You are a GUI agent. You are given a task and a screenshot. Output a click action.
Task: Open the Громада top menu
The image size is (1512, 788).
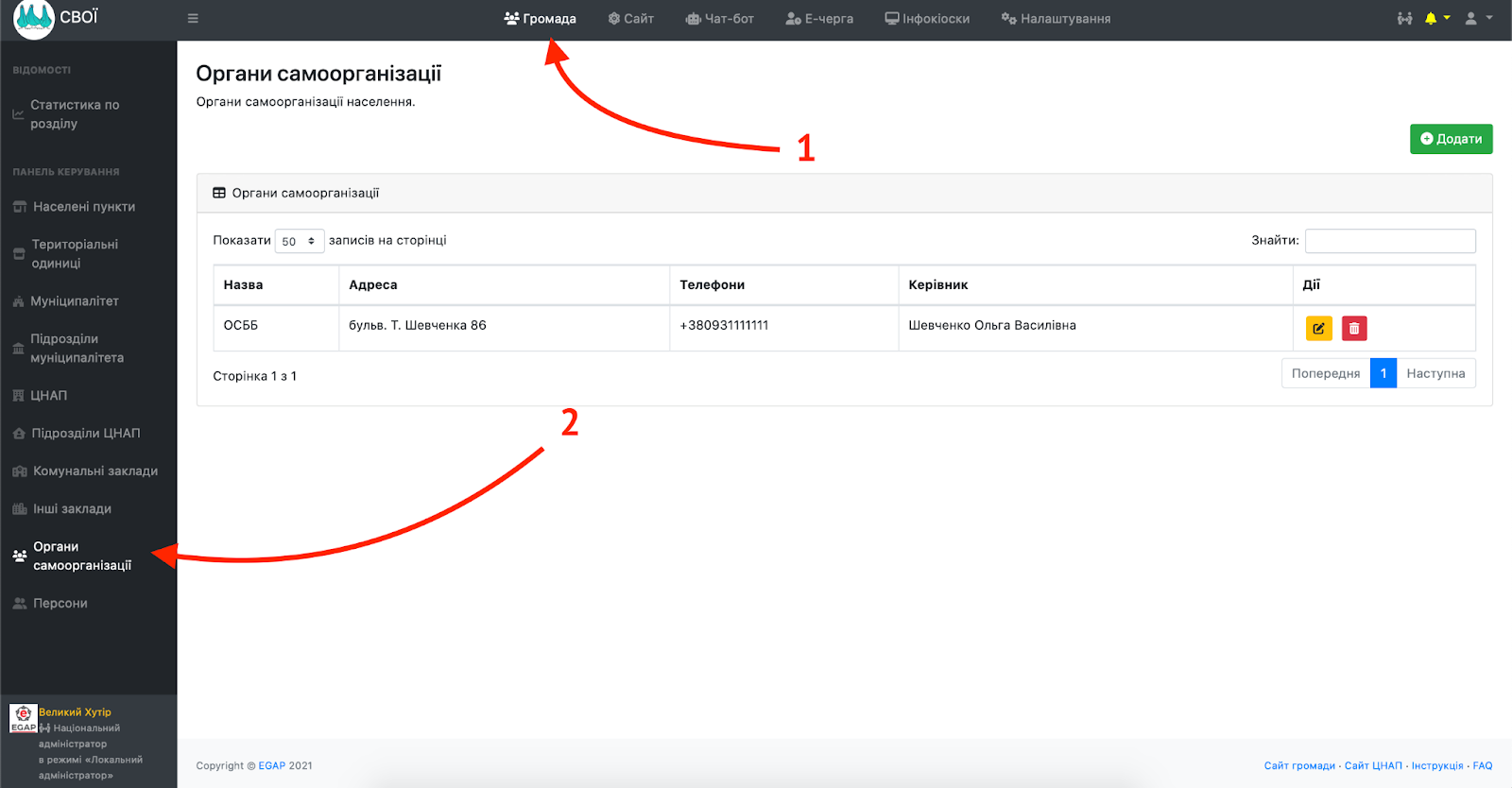point(540,19)
